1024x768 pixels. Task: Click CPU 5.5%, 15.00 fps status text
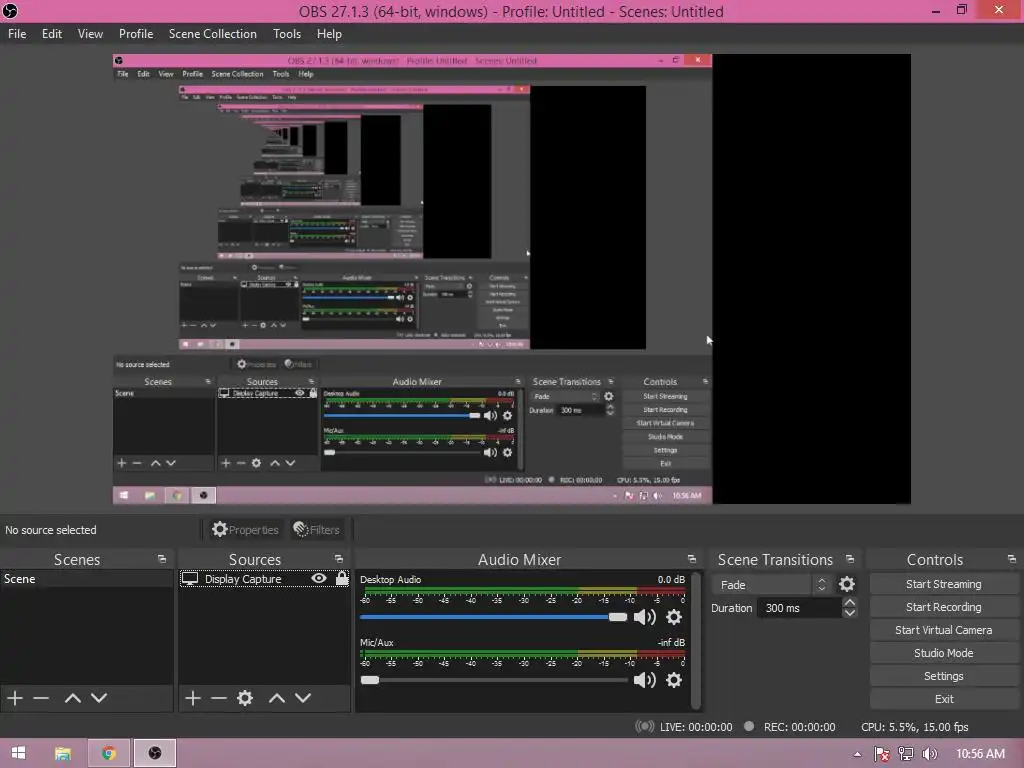[914, 727]
